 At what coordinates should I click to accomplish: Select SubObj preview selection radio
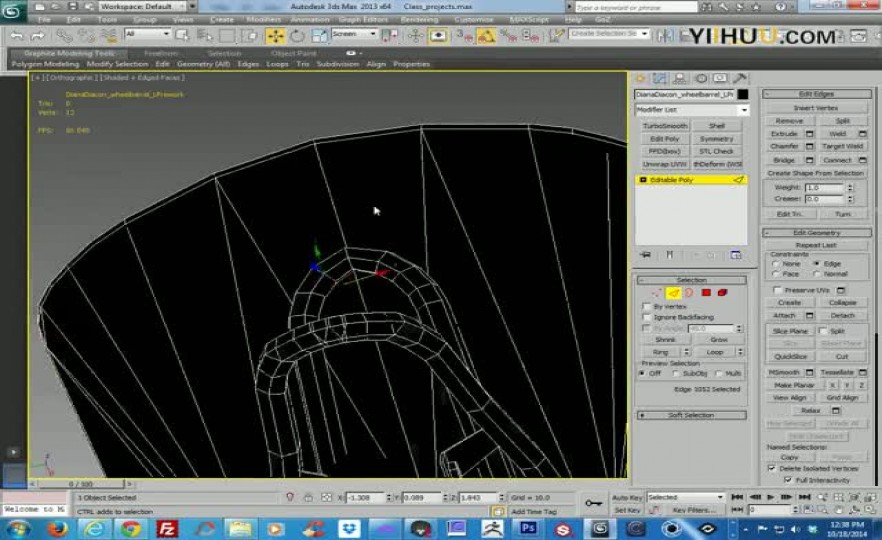point(676,374)
